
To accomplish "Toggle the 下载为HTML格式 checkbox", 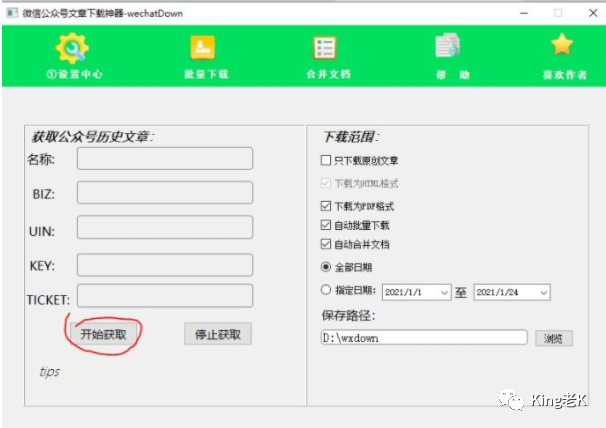I will (326, 183).
